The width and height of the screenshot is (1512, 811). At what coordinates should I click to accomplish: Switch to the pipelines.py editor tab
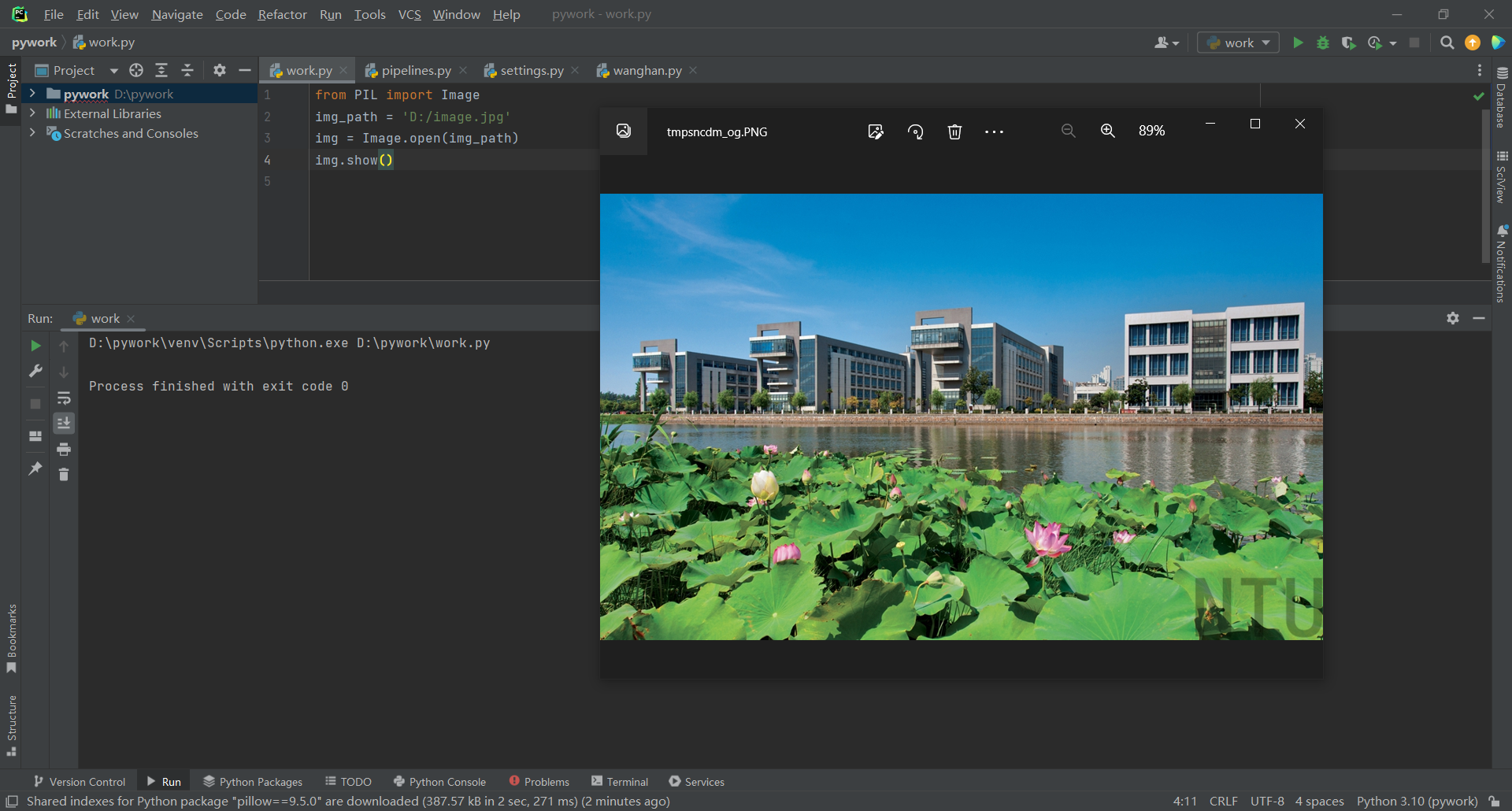coord(416,71)
